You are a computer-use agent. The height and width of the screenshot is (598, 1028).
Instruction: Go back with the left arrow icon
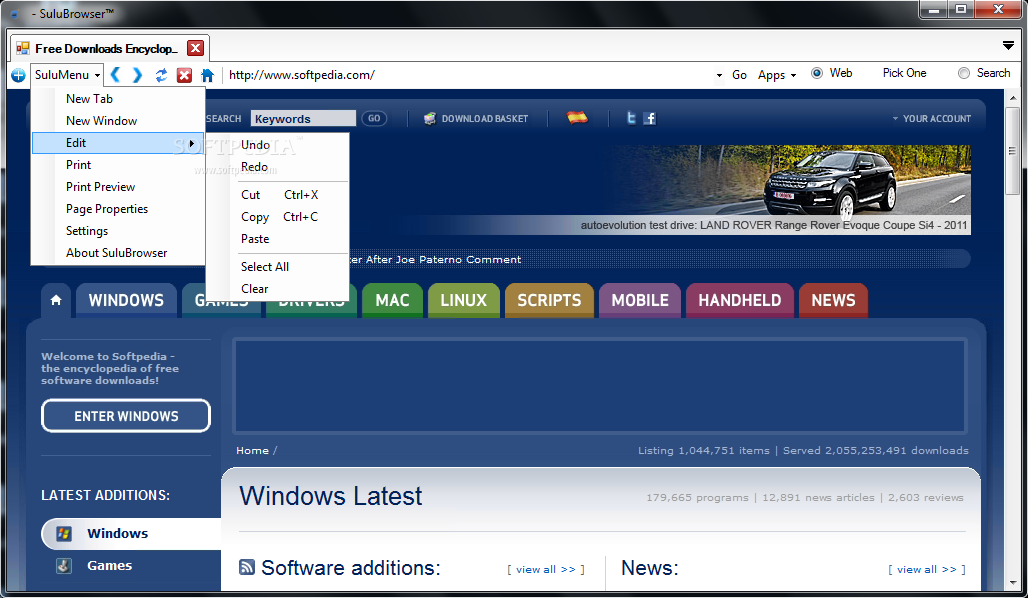point(115,75)
